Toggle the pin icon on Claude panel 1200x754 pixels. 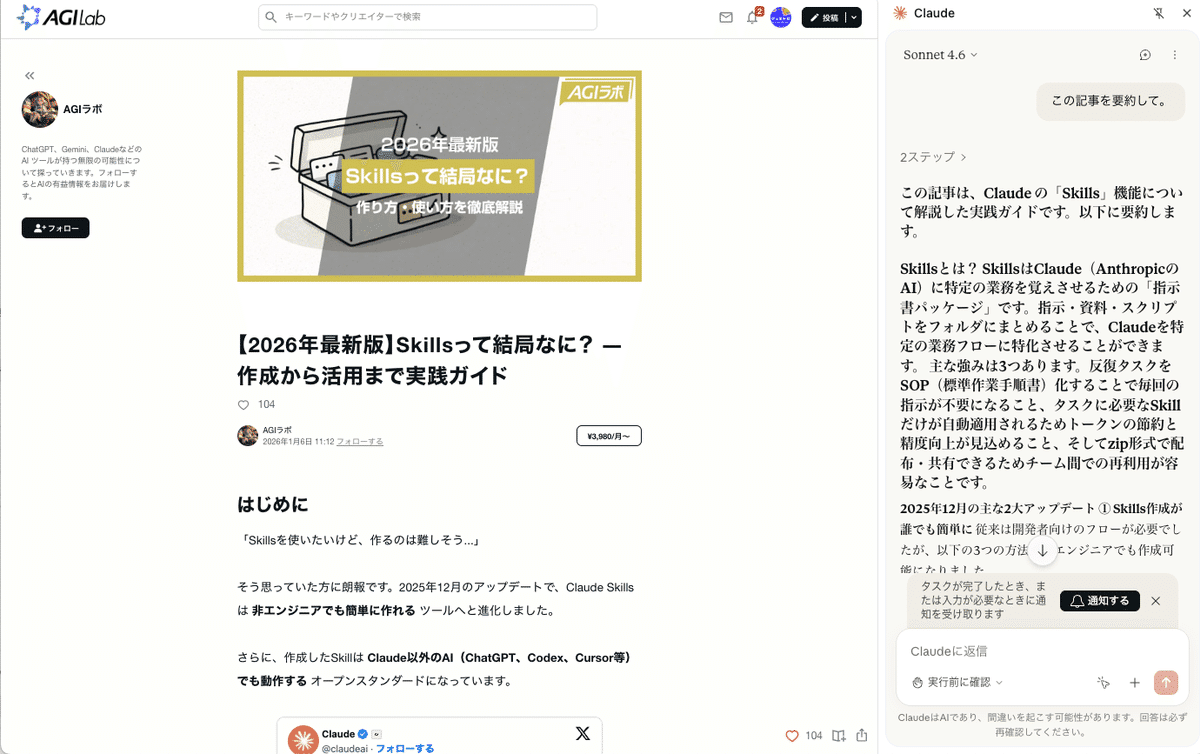(x=1159, y=13)
